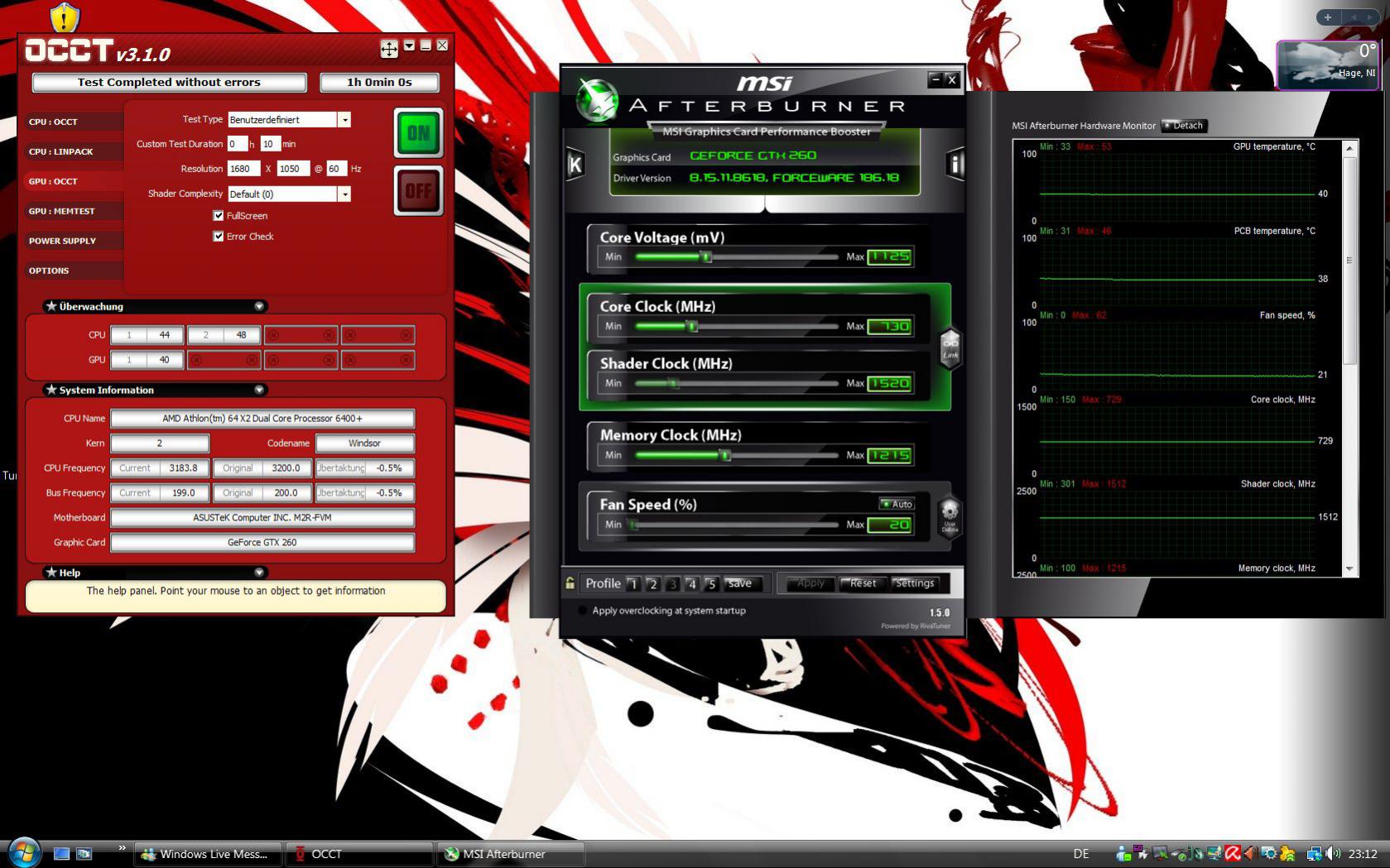Click the sidebar plus gadget button

click(1327, 17)
